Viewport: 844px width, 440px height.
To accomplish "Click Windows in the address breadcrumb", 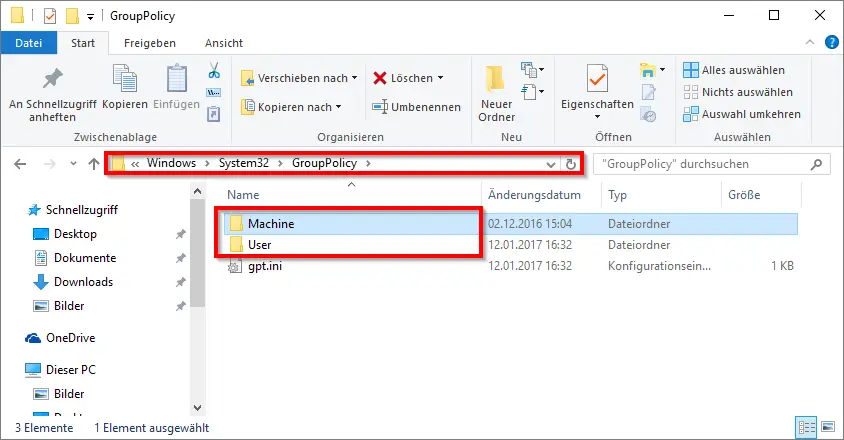I will point(172,163).
